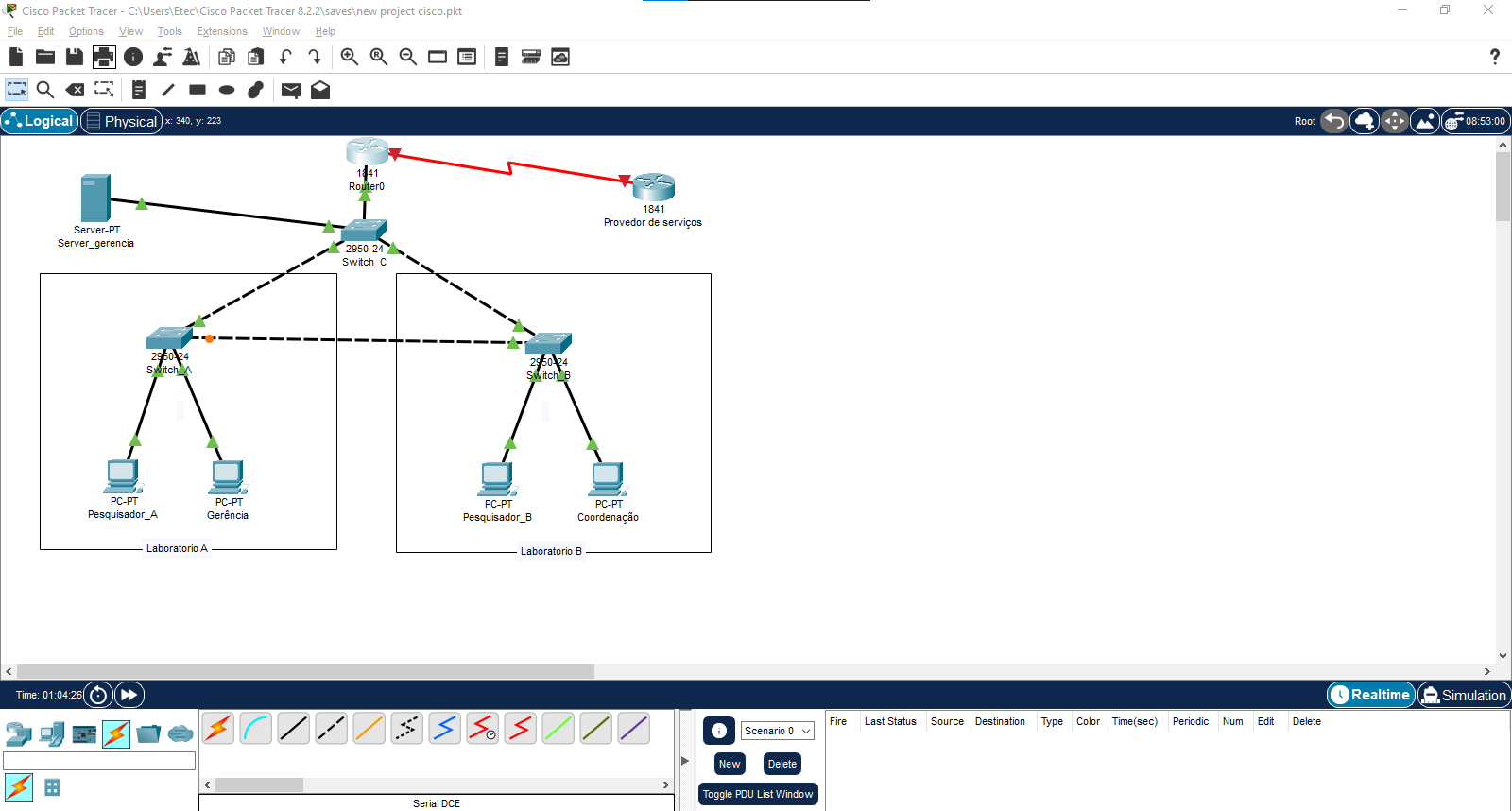
Task: Open the Extensions menu
Action: (x=222, y=31)
